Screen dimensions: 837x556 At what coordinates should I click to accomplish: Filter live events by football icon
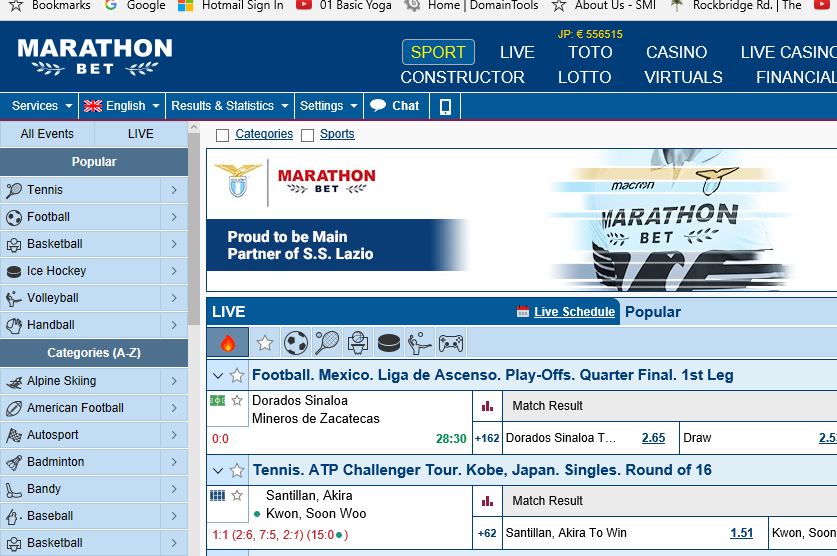pyautogui.click(x=296, y=343)
